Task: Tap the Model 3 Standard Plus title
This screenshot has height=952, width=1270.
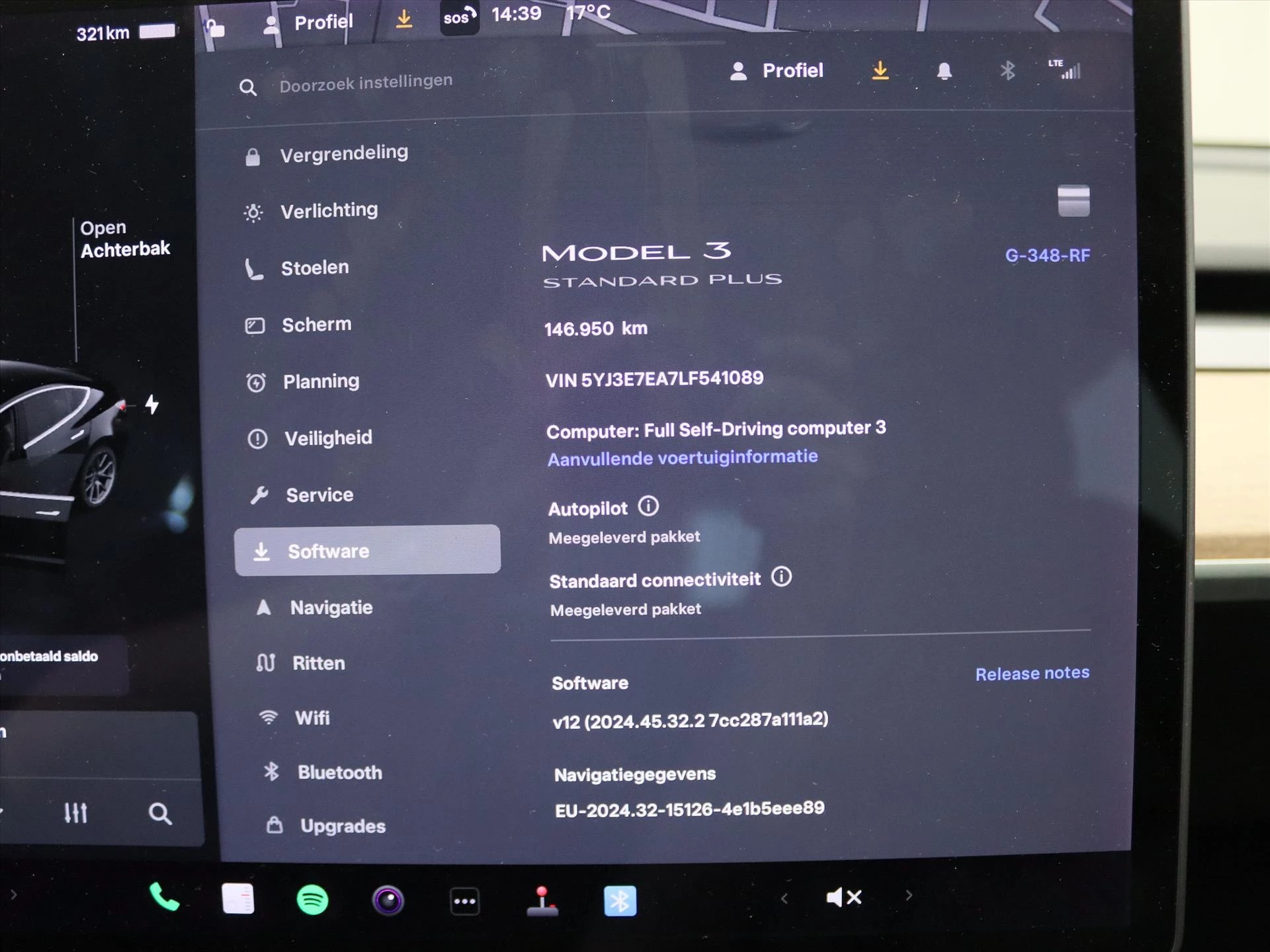Action: pos(662,264)
